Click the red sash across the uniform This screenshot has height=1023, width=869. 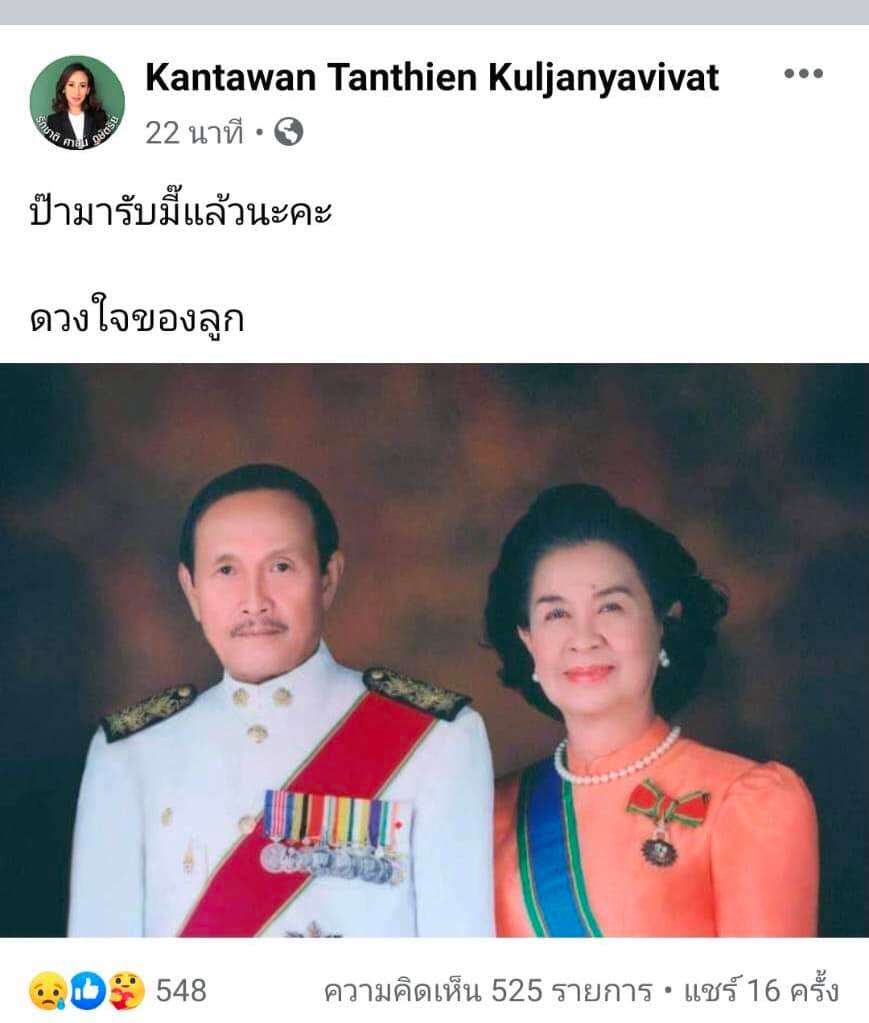[307, 816]
